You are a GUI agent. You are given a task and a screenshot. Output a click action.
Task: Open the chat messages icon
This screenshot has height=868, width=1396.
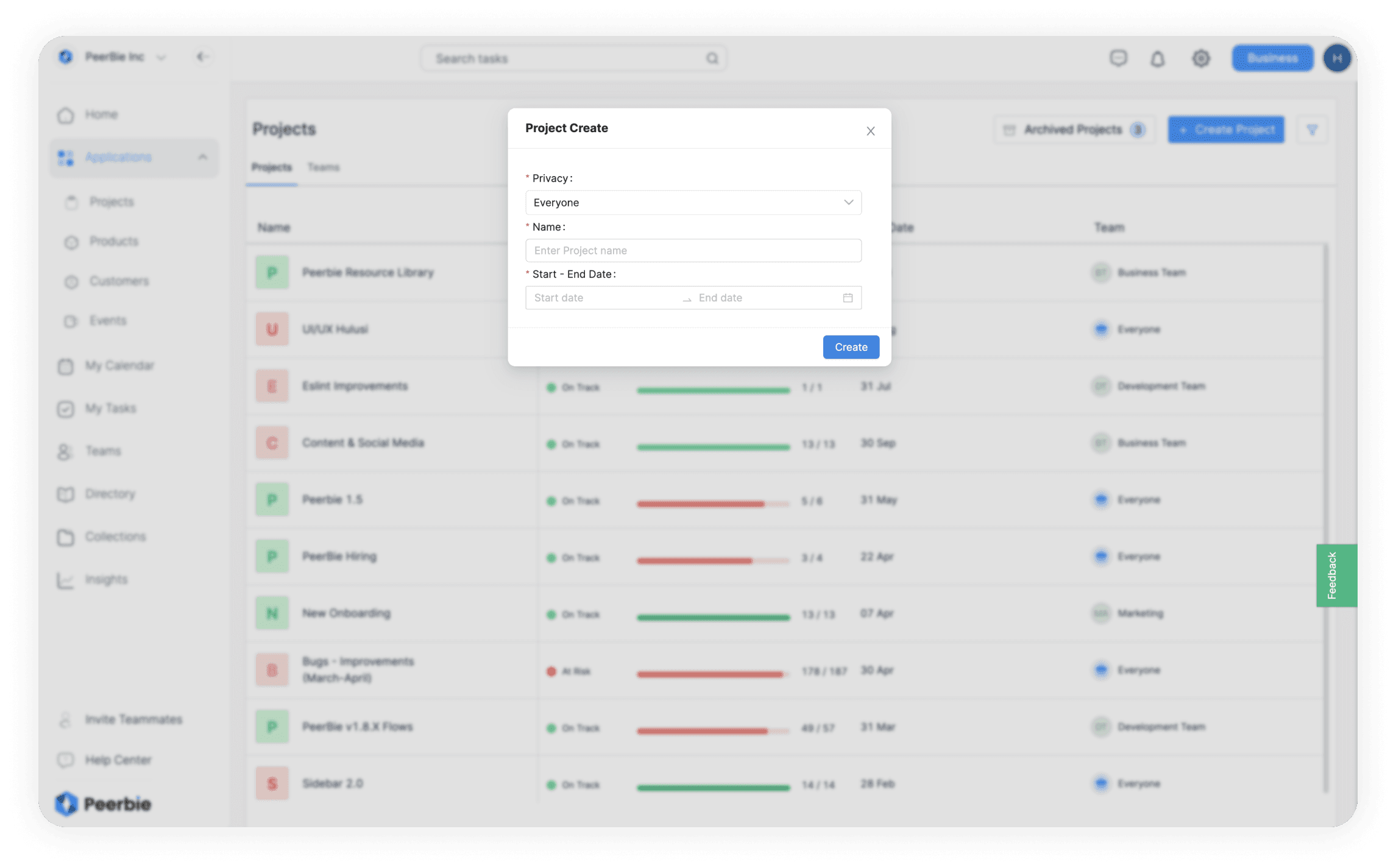[x=1118, y=58]
